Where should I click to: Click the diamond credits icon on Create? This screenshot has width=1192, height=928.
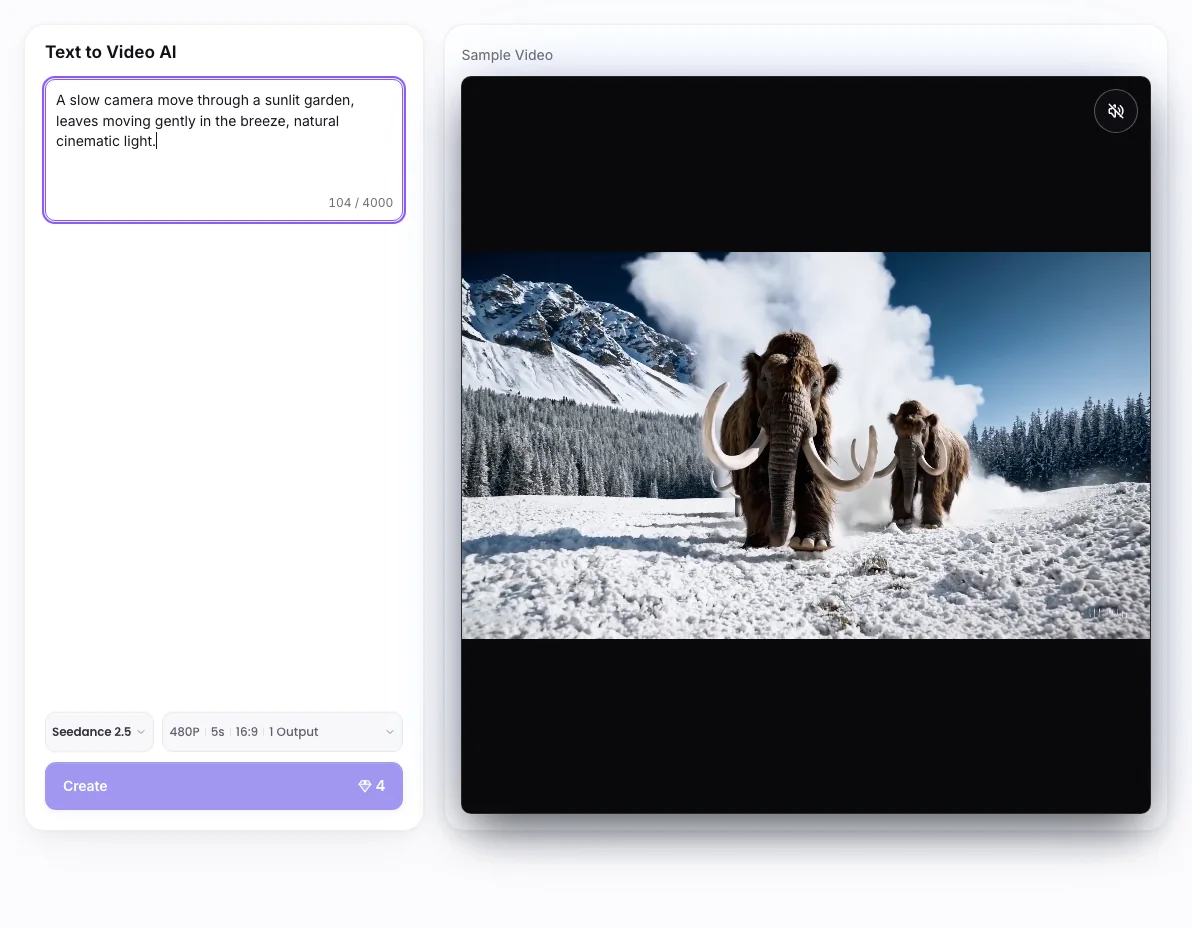(x=365, y=786)
